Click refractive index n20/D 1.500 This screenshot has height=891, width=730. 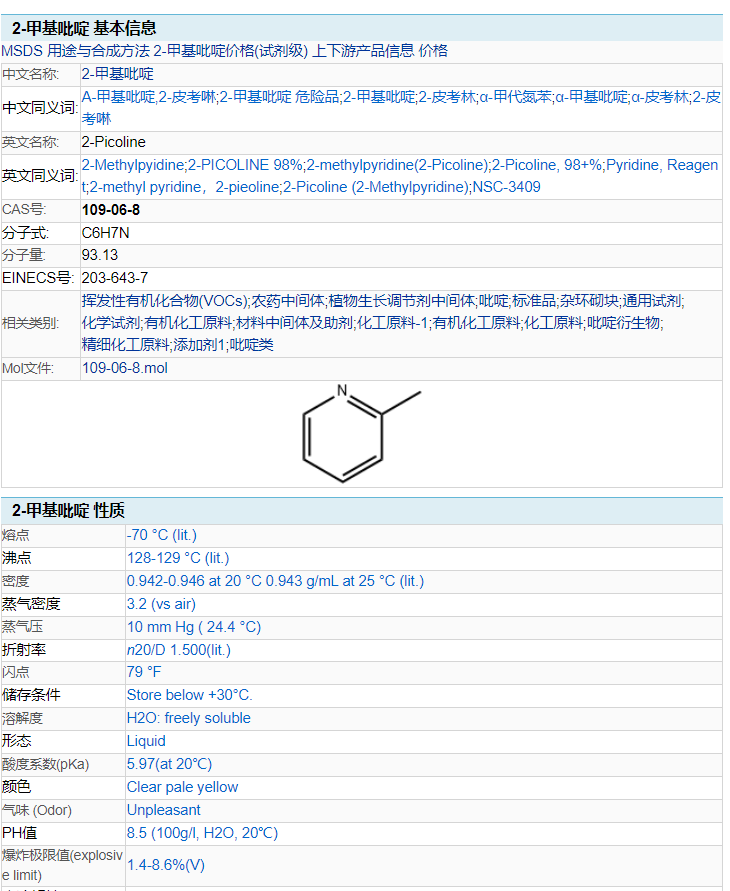pyautogui.click(x=179, y=650)
